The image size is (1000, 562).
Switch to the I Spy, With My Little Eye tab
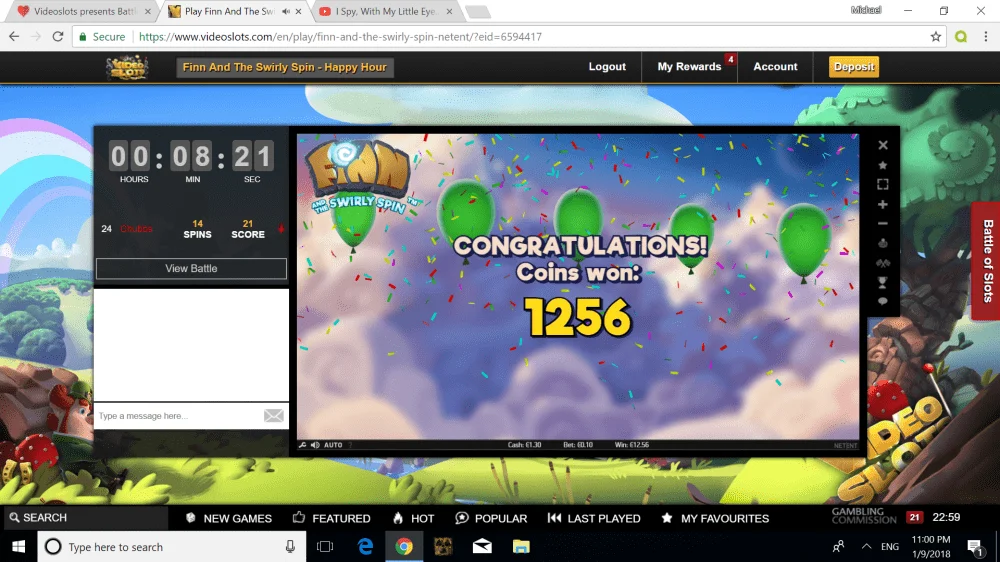(x=386, y=11)
